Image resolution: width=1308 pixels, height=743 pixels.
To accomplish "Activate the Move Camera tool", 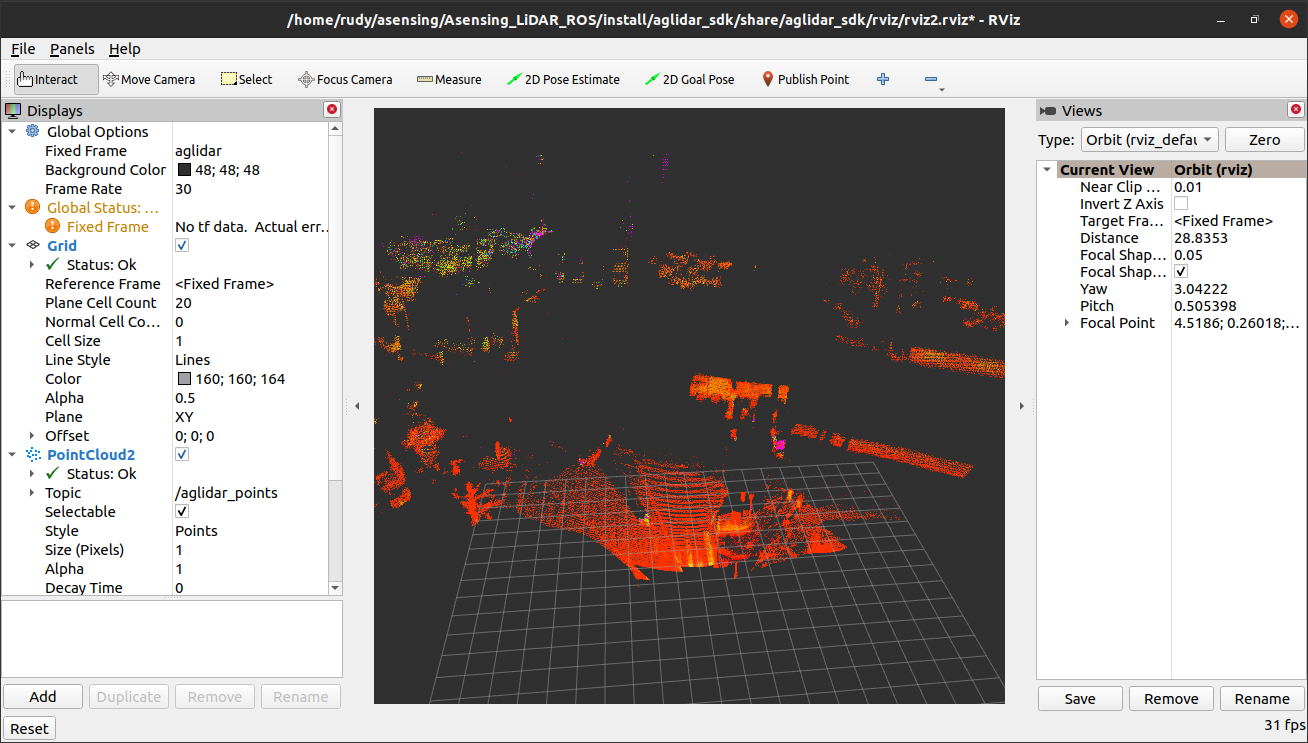I will 149,79.
